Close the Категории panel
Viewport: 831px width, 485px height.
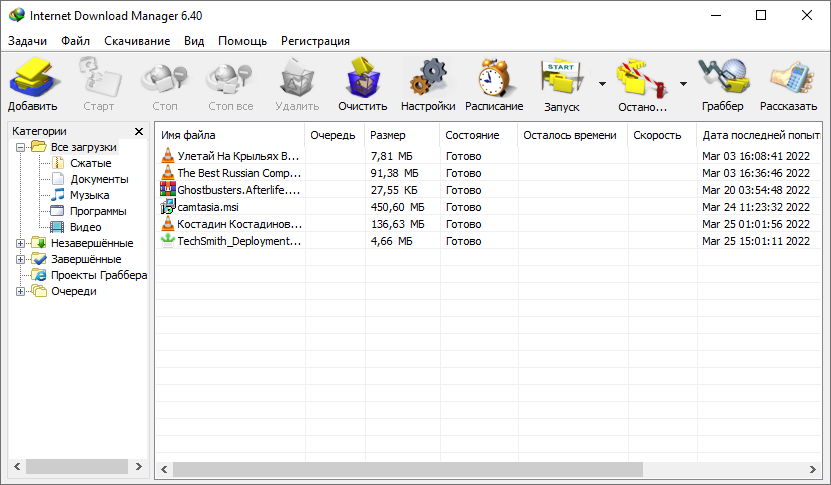(x=139, y=131)
